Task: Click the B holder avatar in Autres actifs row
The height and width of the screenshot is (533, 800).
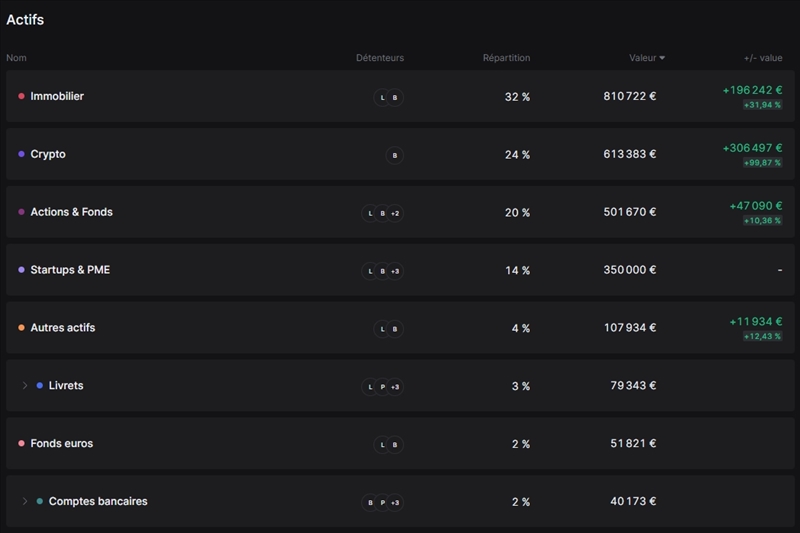Action: pos(395,329)
